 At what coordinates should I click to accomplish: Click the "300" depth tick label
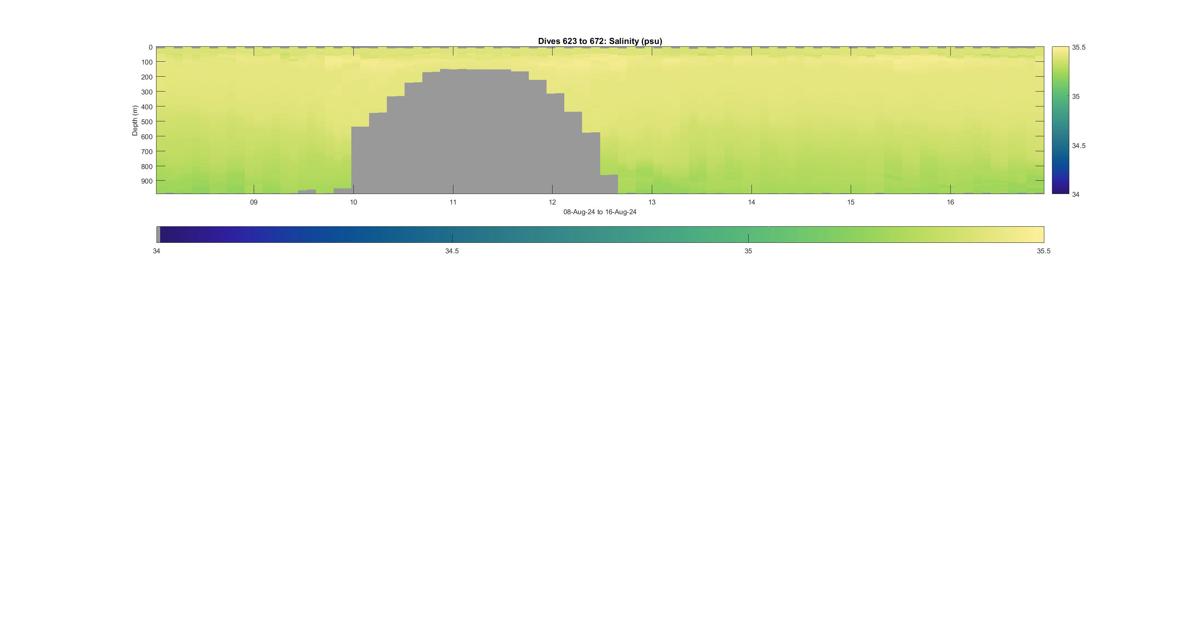pyautogui.click(x=146, y=92)
